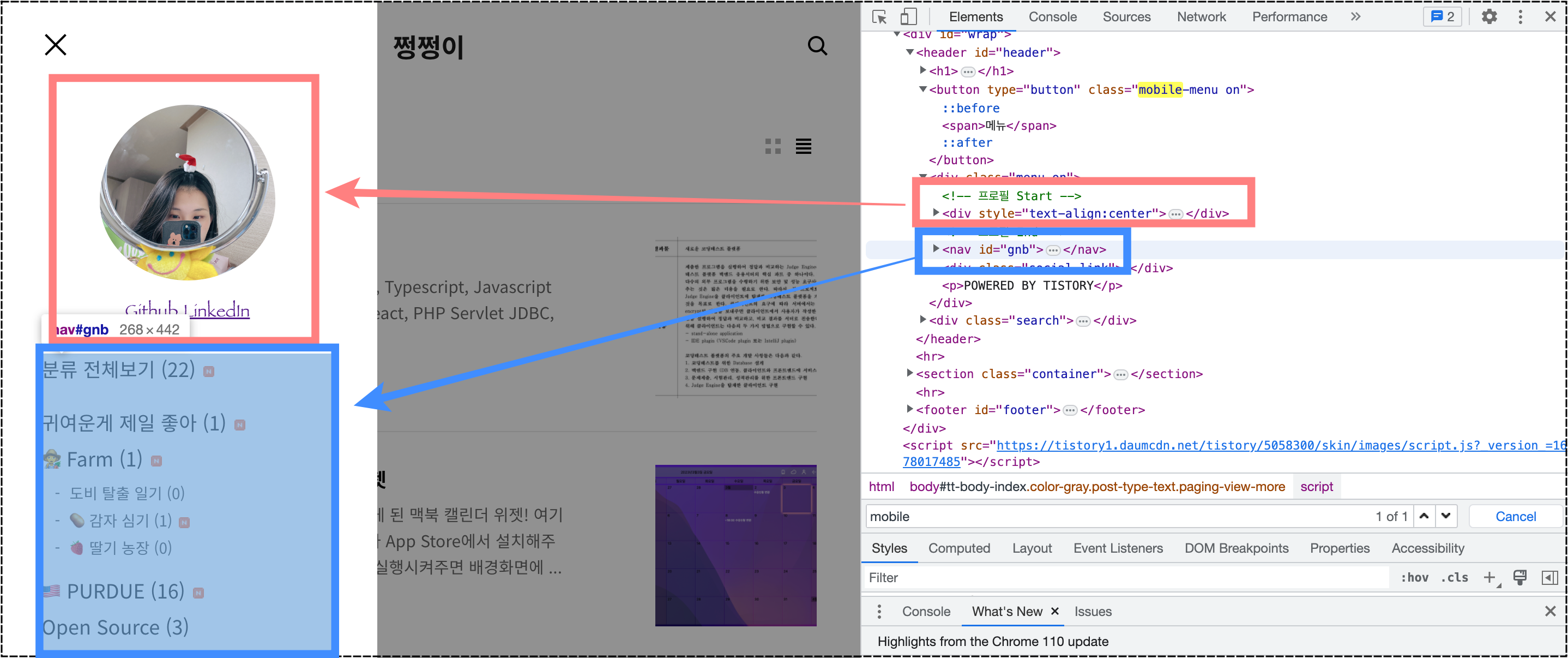Toggle the device toolbar icon in DevTools

tap(908, 16)
